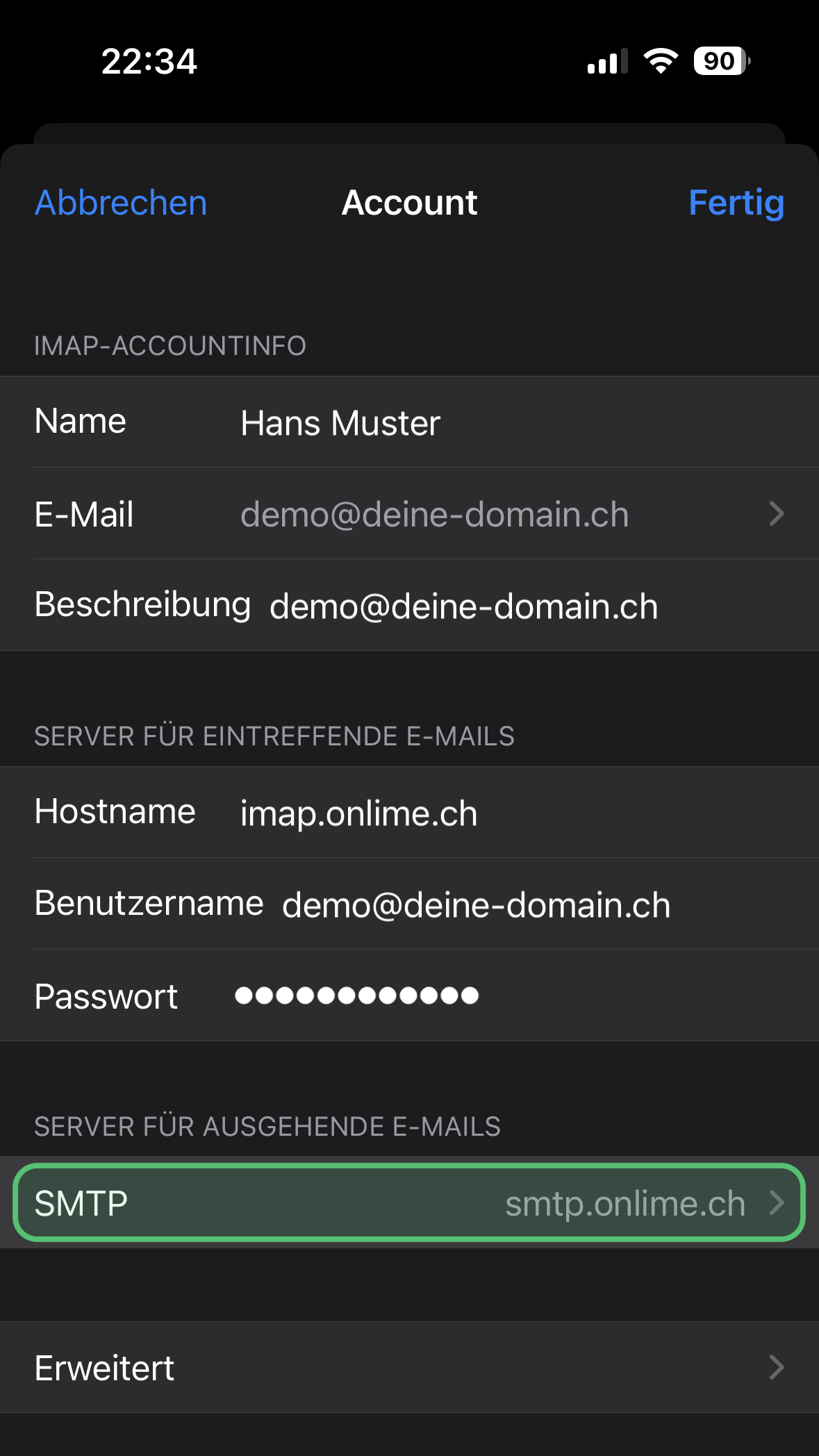Expand Erweitert chevron arrow
This screenshot has width=819, height=1456.
[x=777, y=1367]
